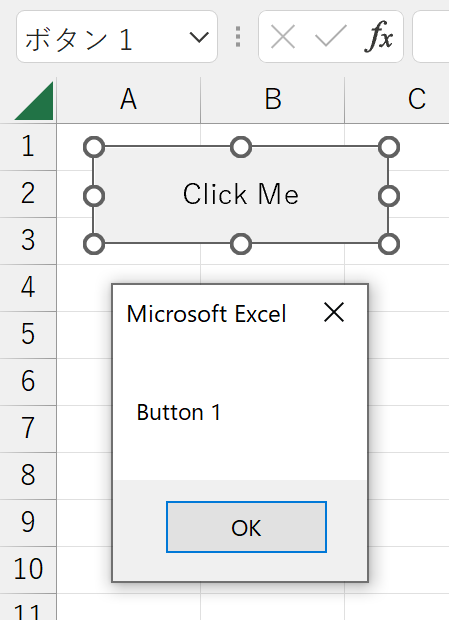The height and width of the screenshot is (620, 449).
Task: Click the formula bar Enter checkmark icon
Action: tap(330, 36)
